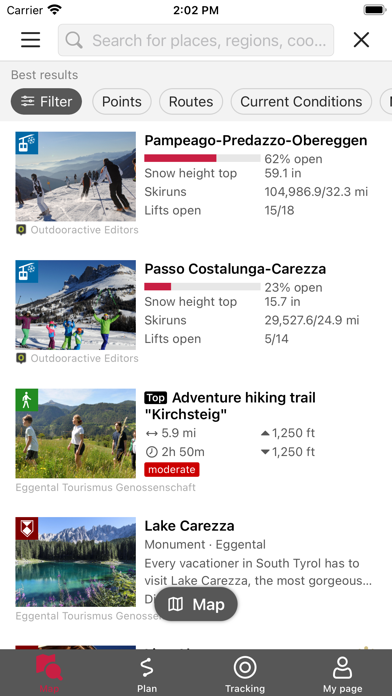Click the 62% open progress bar

click(202, 158)
